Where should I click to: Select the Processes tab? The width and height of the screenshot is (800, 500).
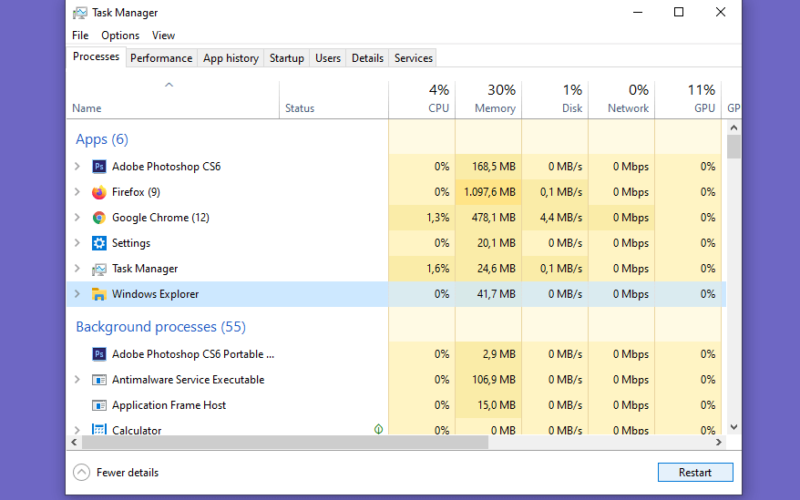point(96,57)
